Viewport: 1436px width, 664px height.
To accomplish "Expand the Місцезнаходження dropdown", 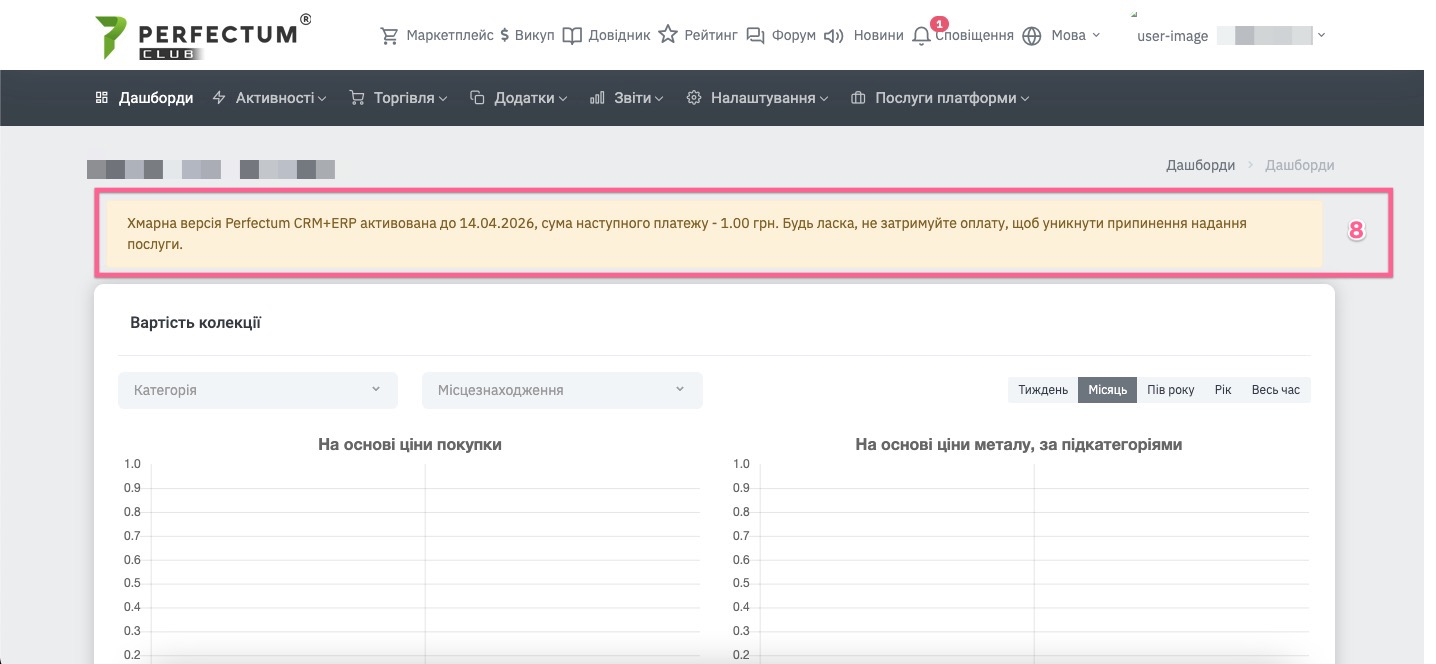I will pos(562,390).
